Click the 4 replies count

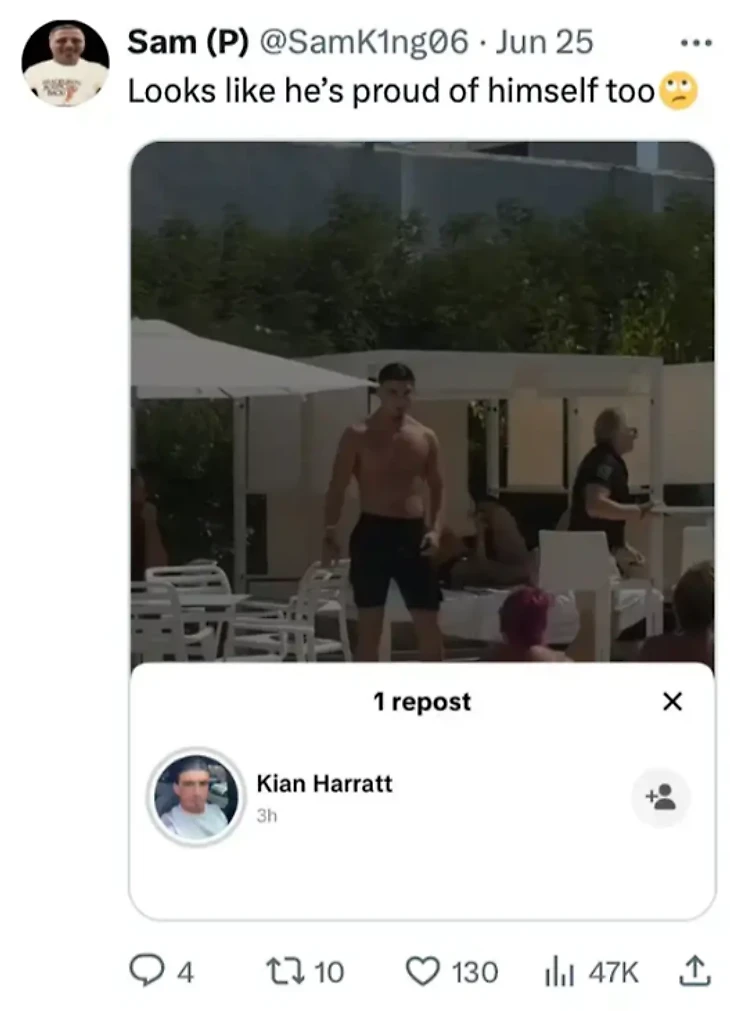coord(185,972)
